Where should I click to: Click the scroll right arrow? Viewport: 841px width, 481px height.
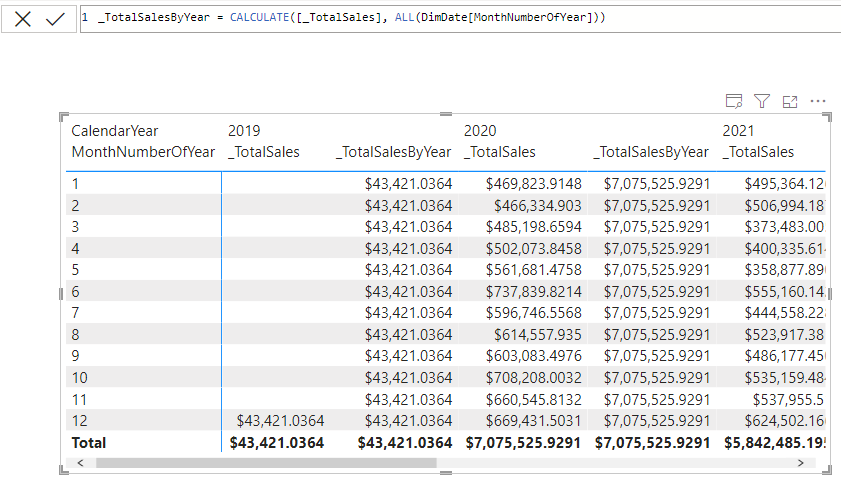[x=800, y=463]
